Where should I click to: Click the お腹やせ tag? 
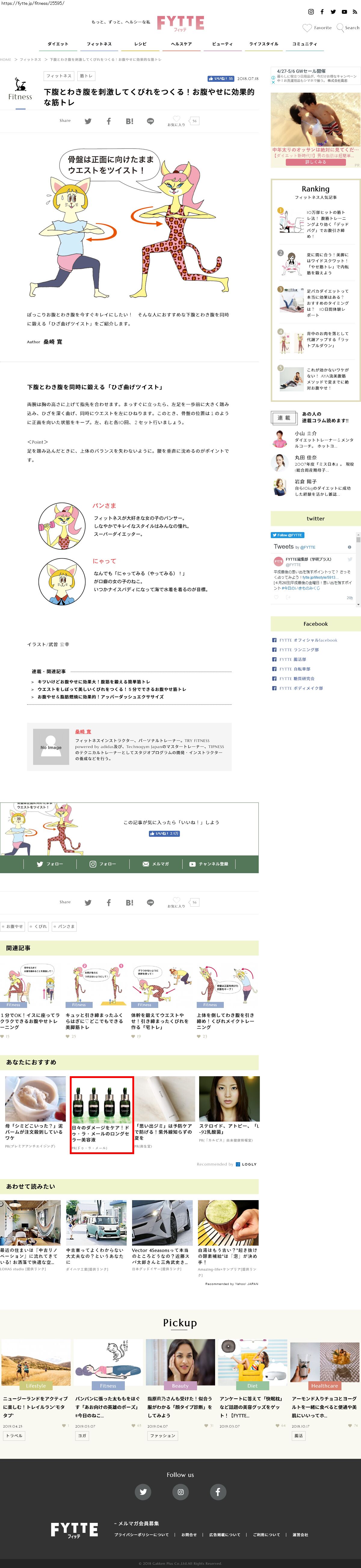[x=13, y=926]
